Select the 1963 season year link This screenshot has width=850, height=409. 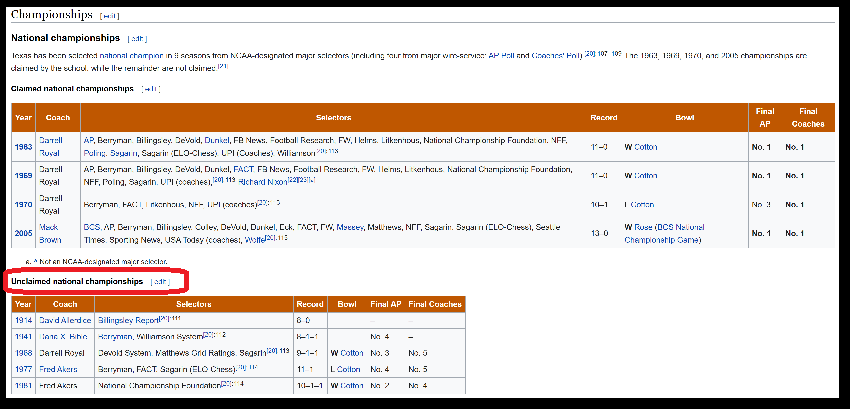[x=22, y=147]
